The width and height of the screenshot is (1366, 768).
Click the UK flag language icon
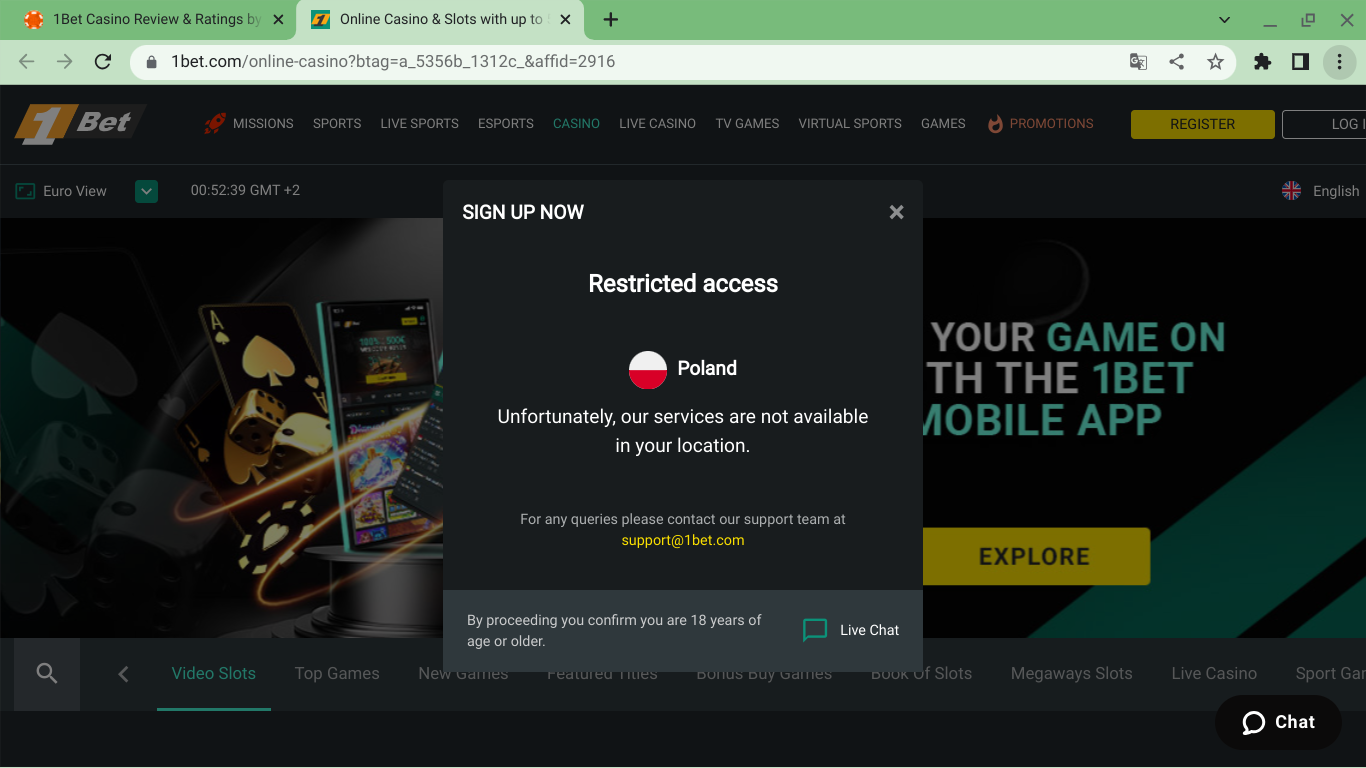(1291, 191)
